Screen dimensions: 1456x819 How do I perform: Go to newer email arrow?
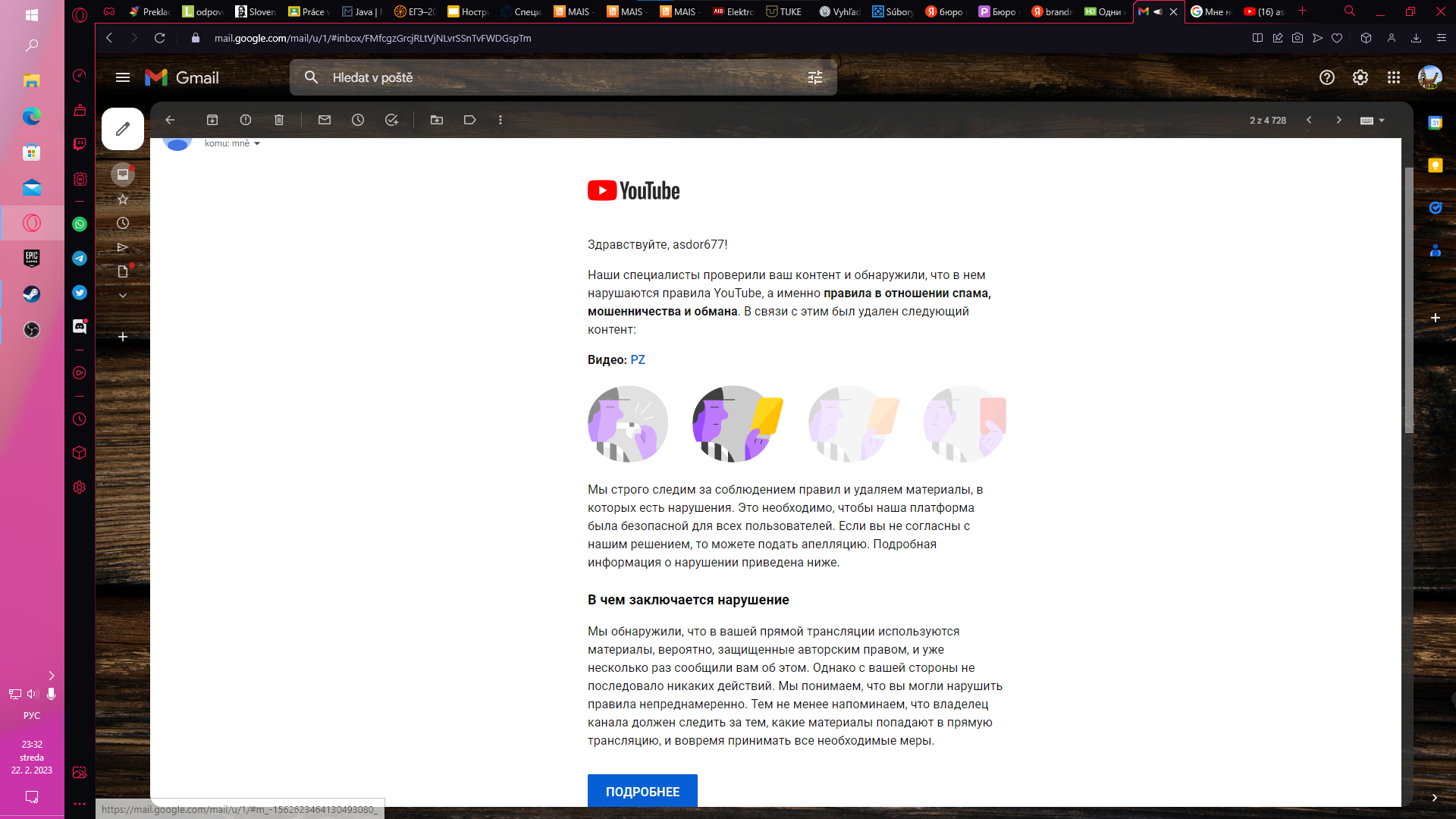point(1309,121)
